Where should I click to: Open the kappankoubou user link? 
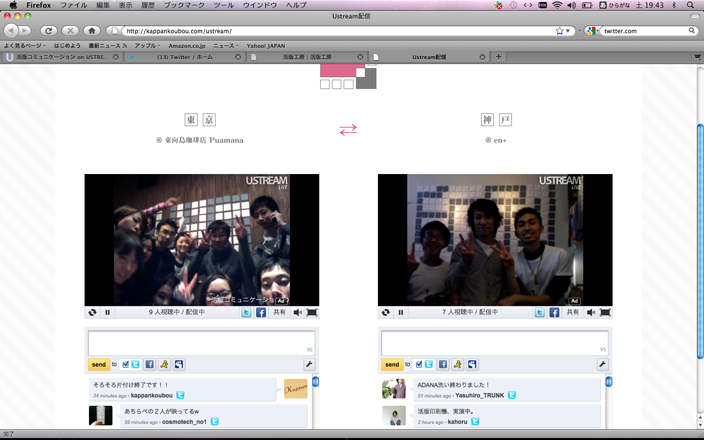point(151,395)
